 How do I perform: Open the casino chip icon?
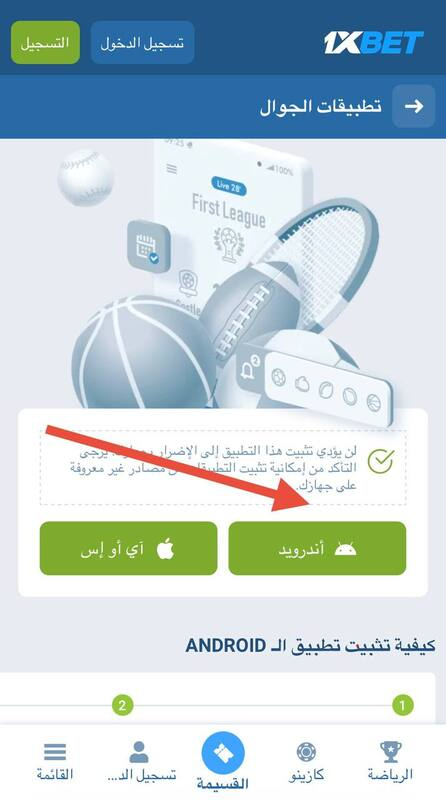tap(306, 752)
